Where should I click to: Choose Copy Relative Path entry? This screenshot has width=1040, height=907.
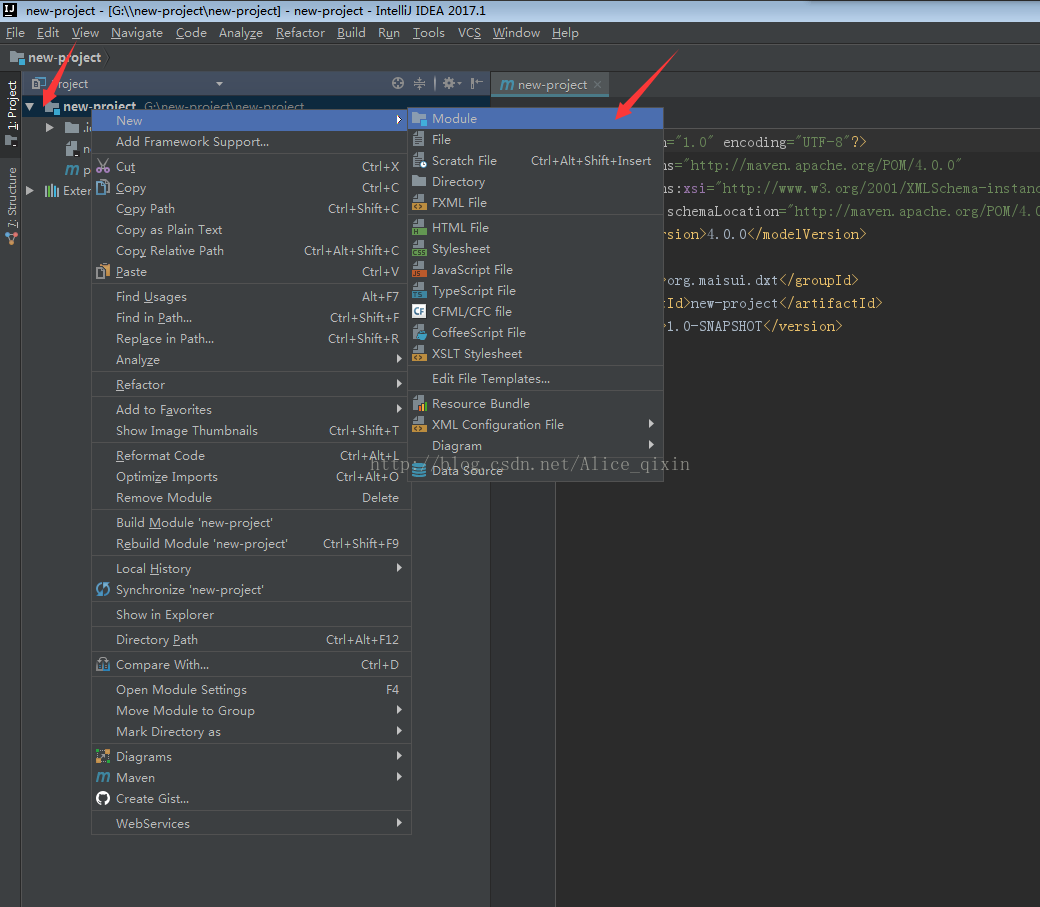pos(251,250)
